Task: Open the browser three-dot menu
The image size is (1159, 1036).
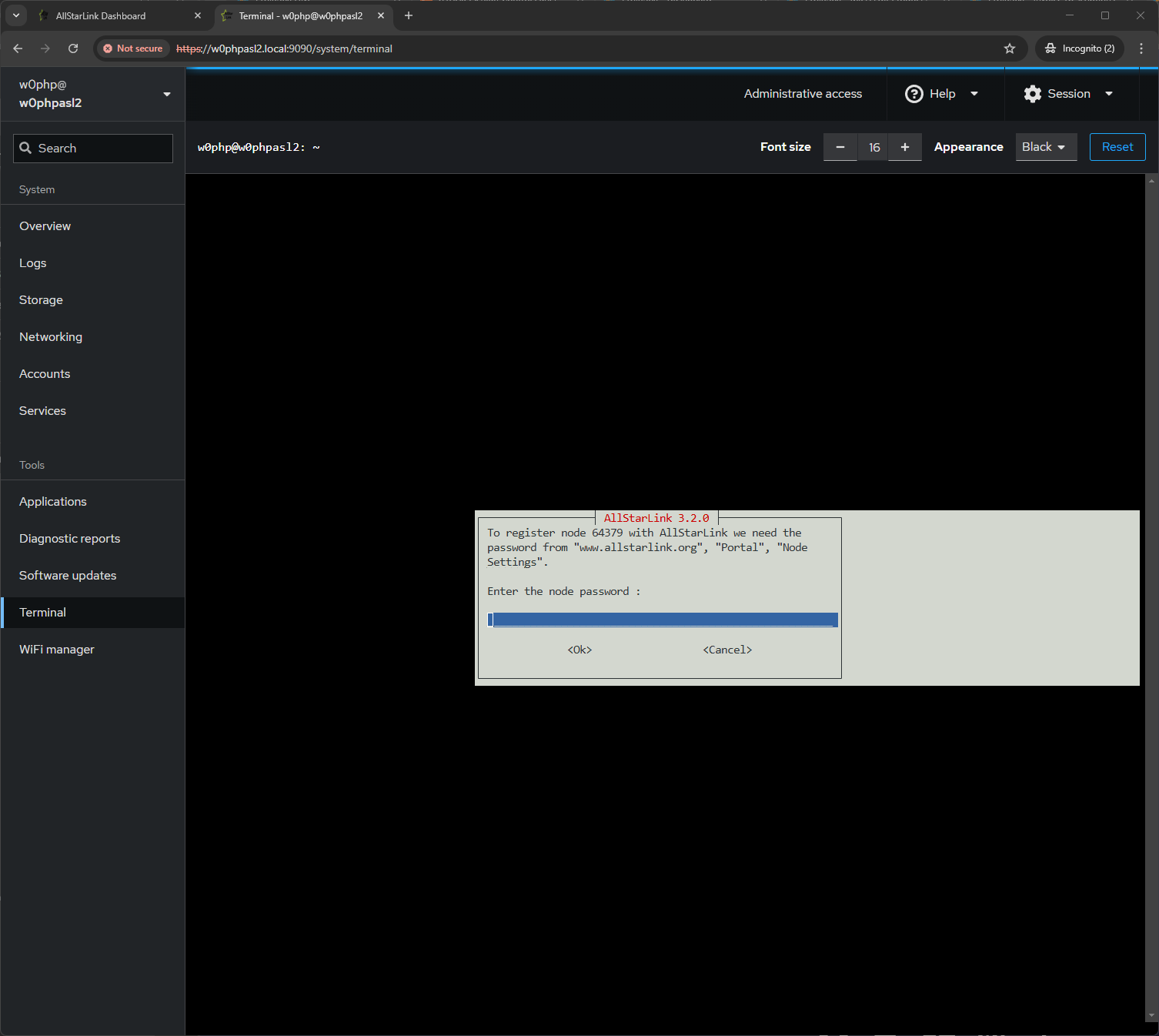Action: pyautogui.click(x=1141, y=48)
